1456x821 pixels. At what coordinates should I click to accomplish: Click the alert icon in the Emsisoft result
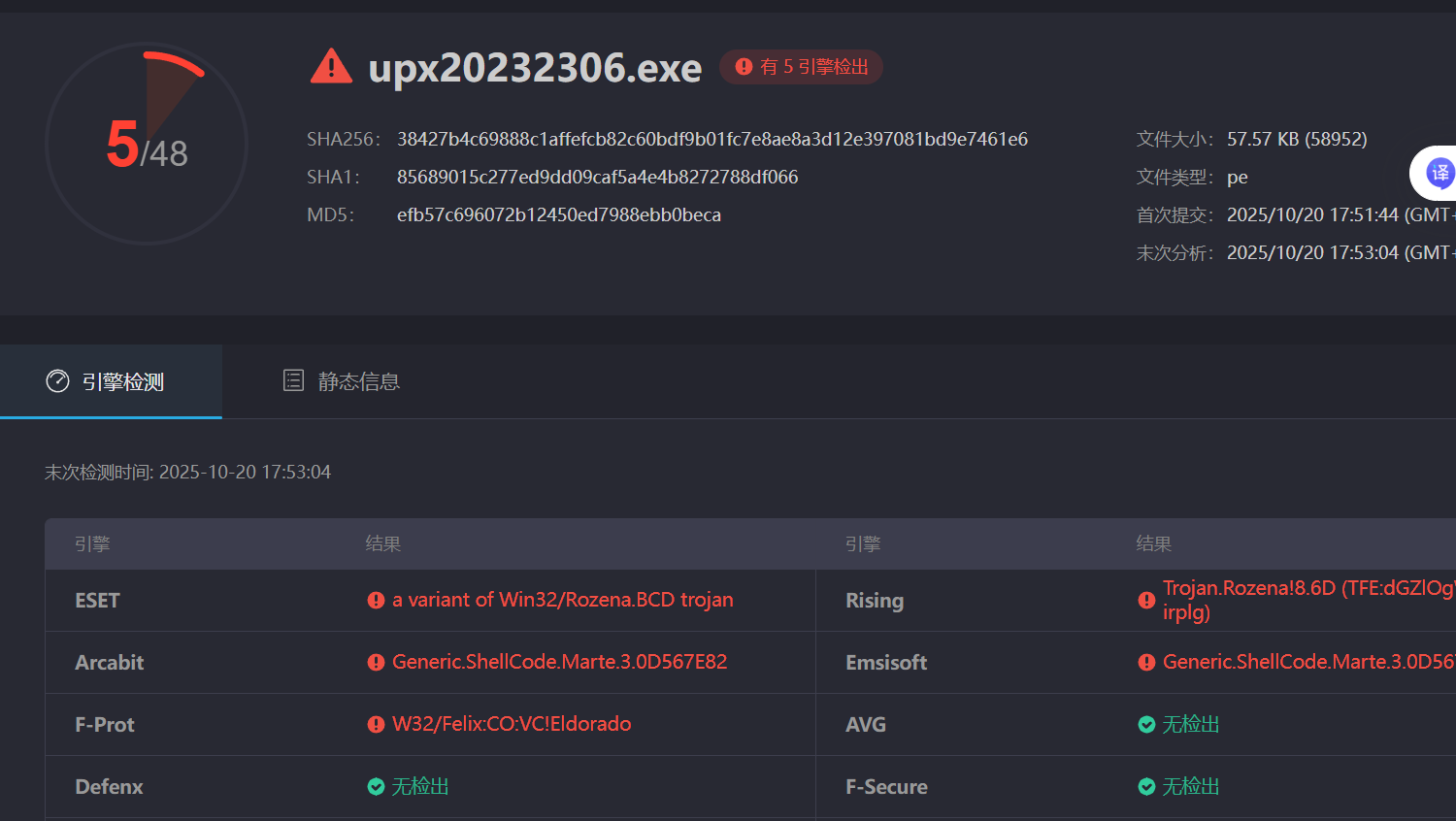tap(1146, 663)
